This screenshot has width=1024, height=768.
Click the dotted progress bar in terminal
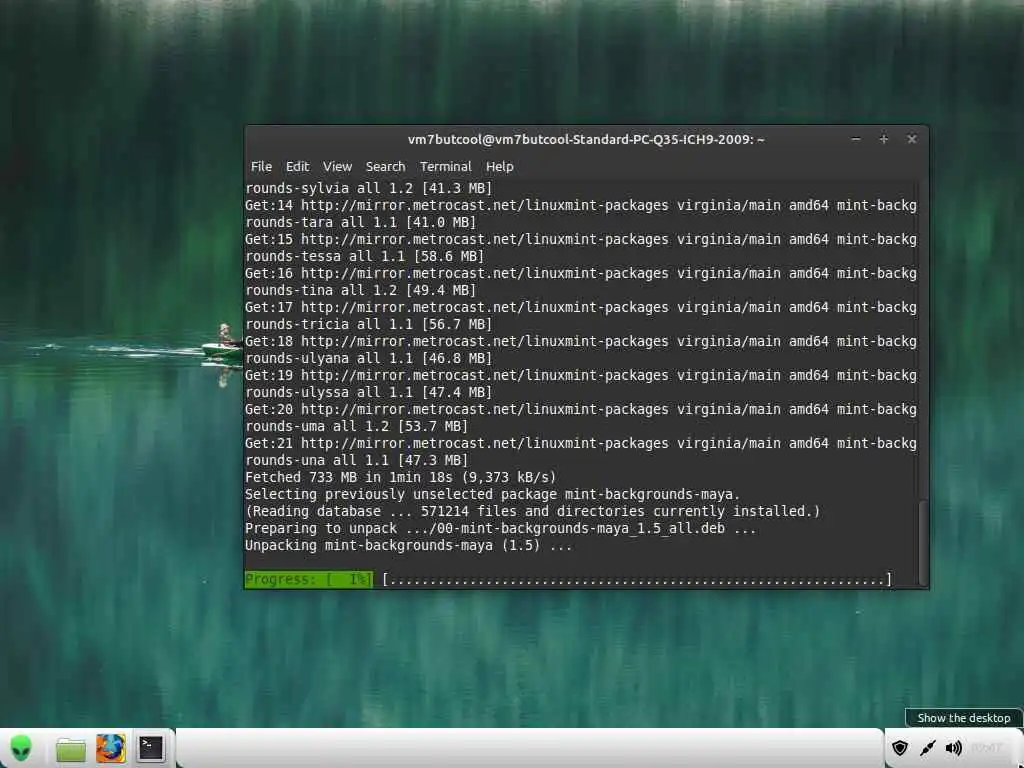pos(637,579)
